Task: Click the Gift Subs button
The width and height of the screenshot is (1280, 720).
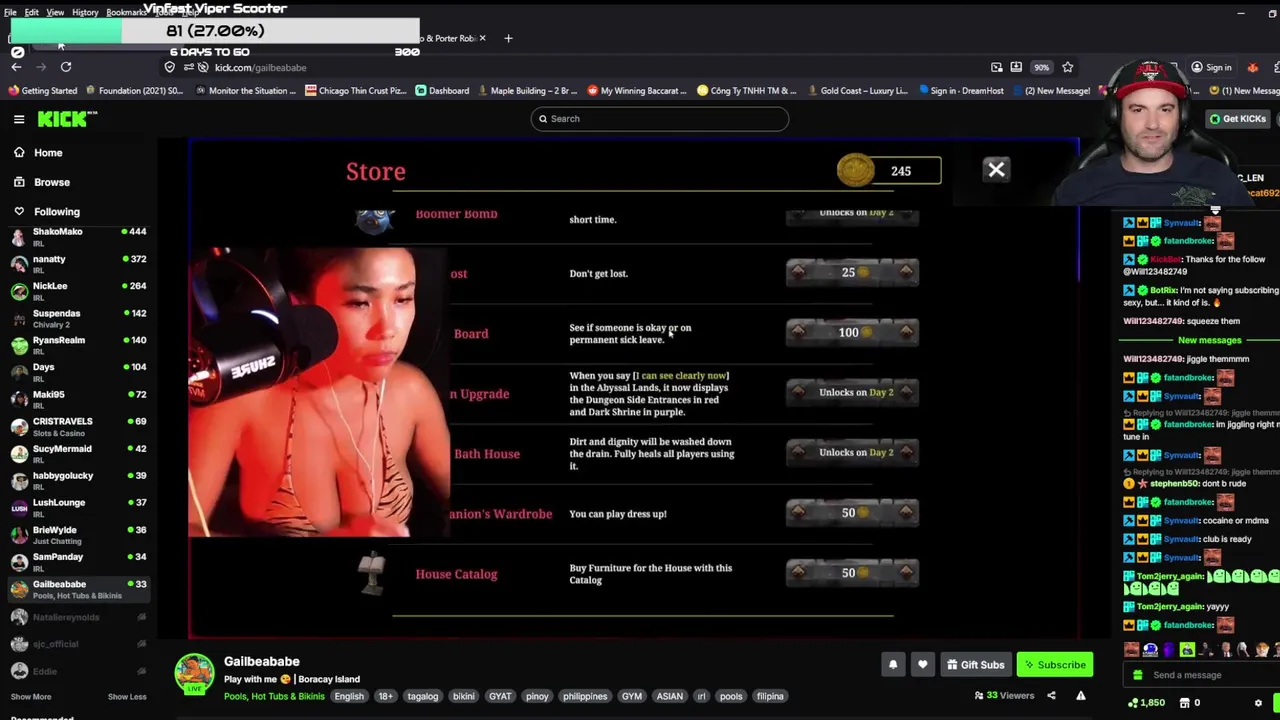Action: 976,664
